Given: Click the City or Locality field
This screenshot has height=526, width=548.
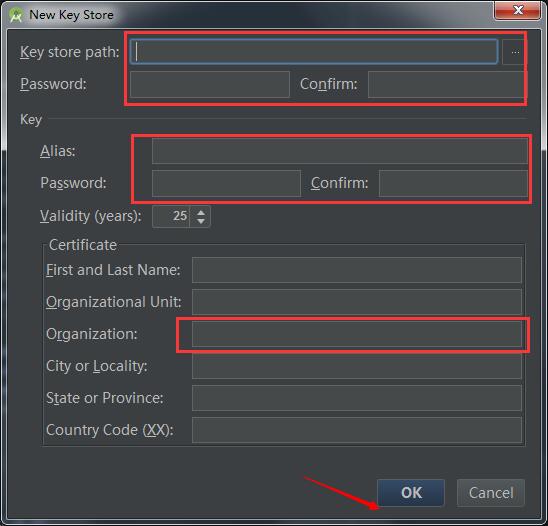Looking at the screenshot, I should point(357,366).
